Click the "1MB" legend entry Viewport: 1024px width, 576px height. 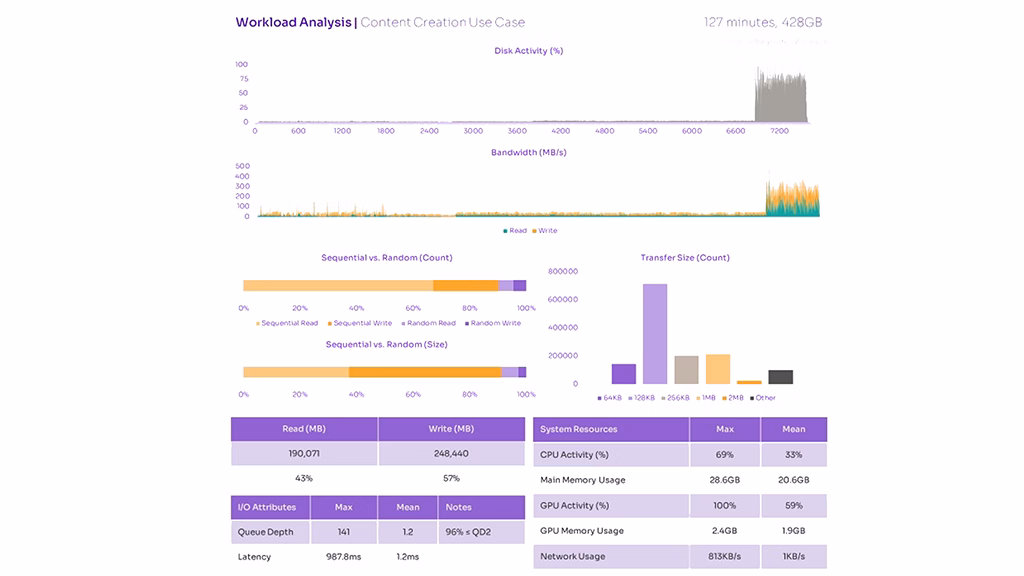click(706, 398)
